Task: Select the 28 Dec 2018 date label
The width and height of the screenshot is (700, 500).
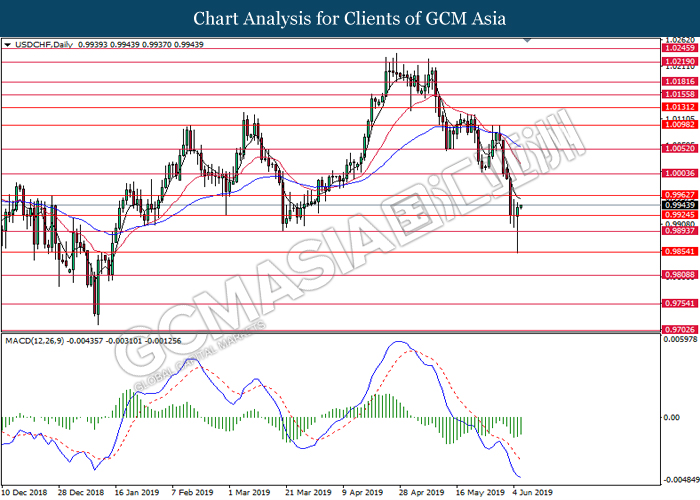Action: [81, 492]
